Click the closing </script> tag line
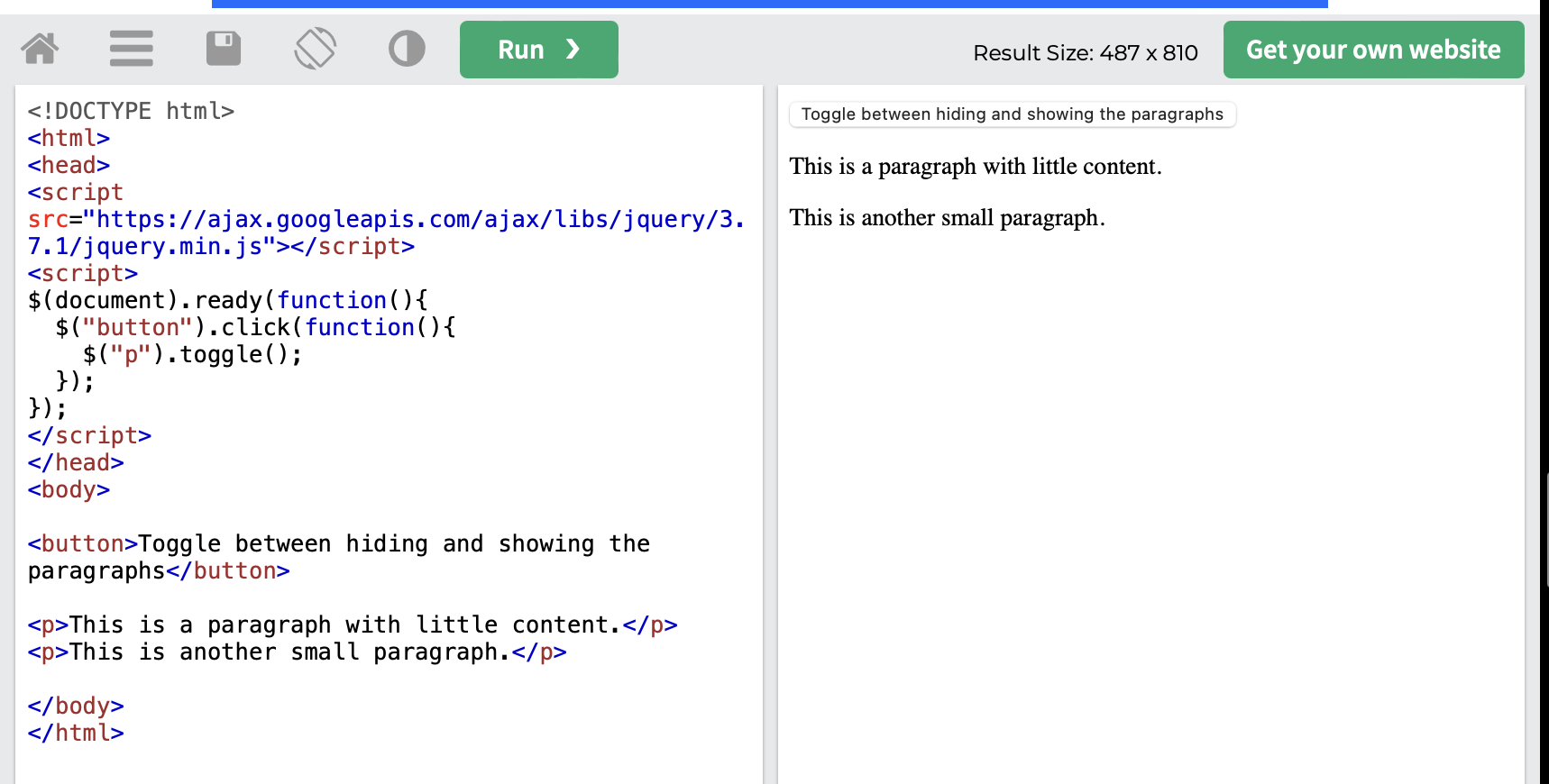Image resolution: width=1549 pixels, height=784 pixels. click(x=89, y=435)
